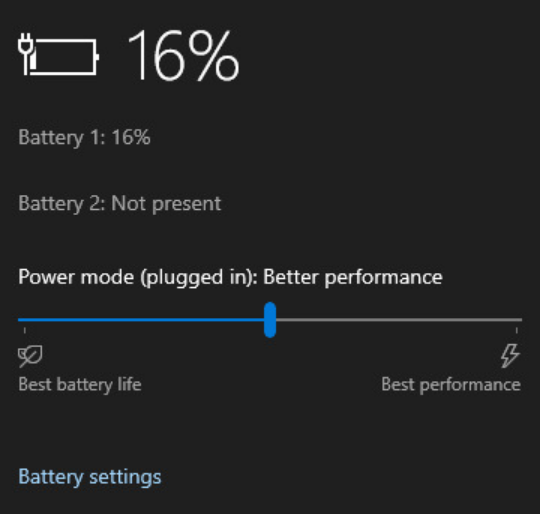Image resolution: width=540 pixels, height=514 pixels.
Task: Grab the blue power mode slider handle
Action: point(270,320)
